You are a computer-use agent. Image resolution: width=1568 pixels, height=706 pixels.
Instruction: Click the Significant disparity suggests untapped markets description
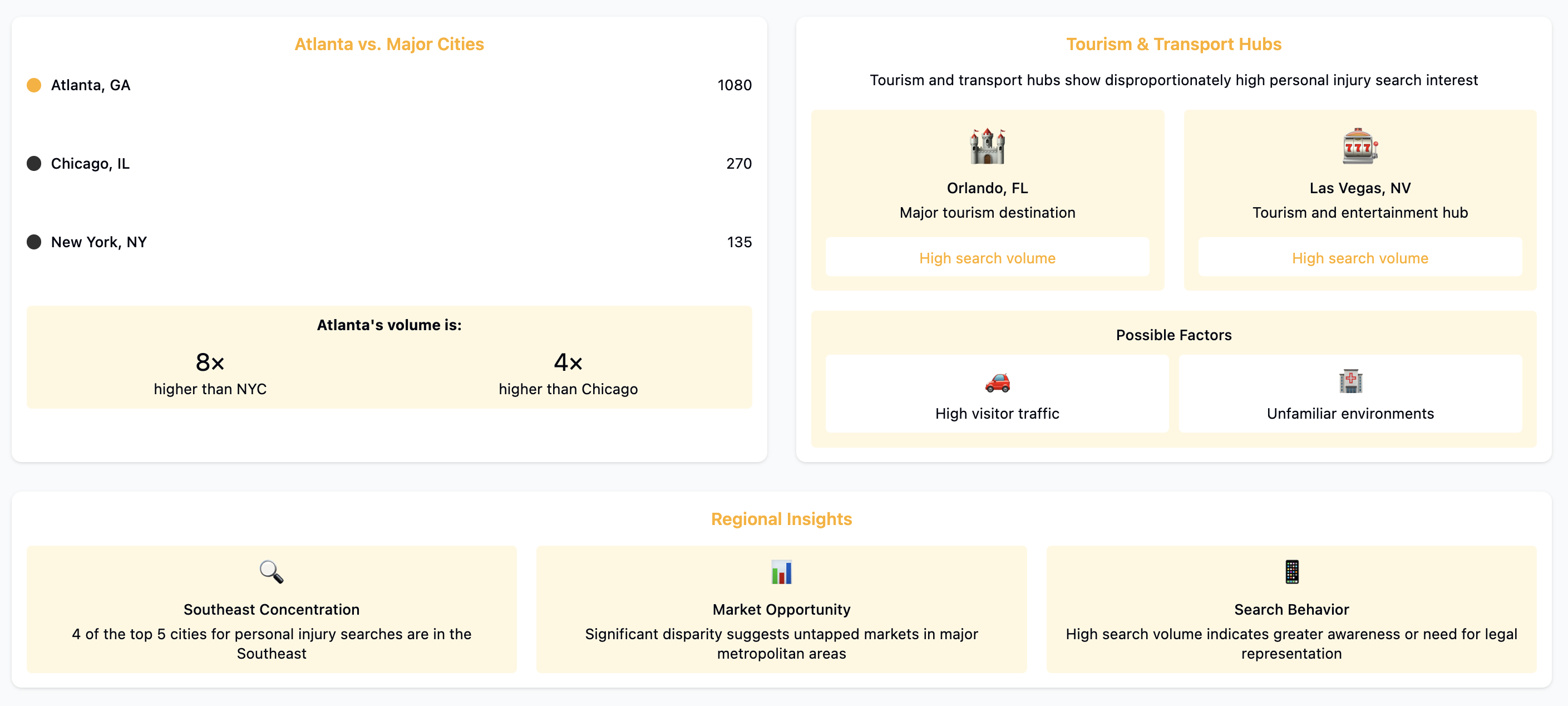782,644
